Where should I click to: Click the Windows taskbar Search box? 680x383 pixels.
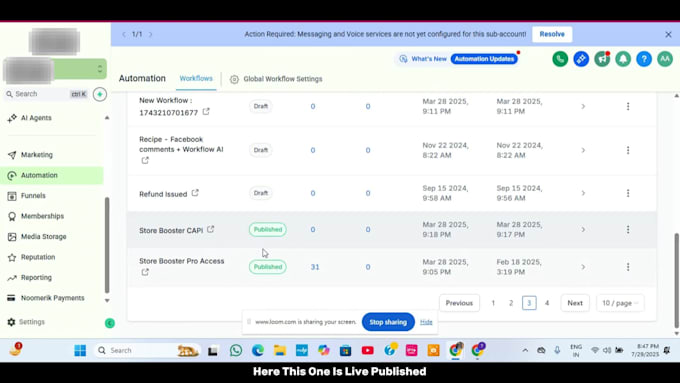tap(147, 350)
